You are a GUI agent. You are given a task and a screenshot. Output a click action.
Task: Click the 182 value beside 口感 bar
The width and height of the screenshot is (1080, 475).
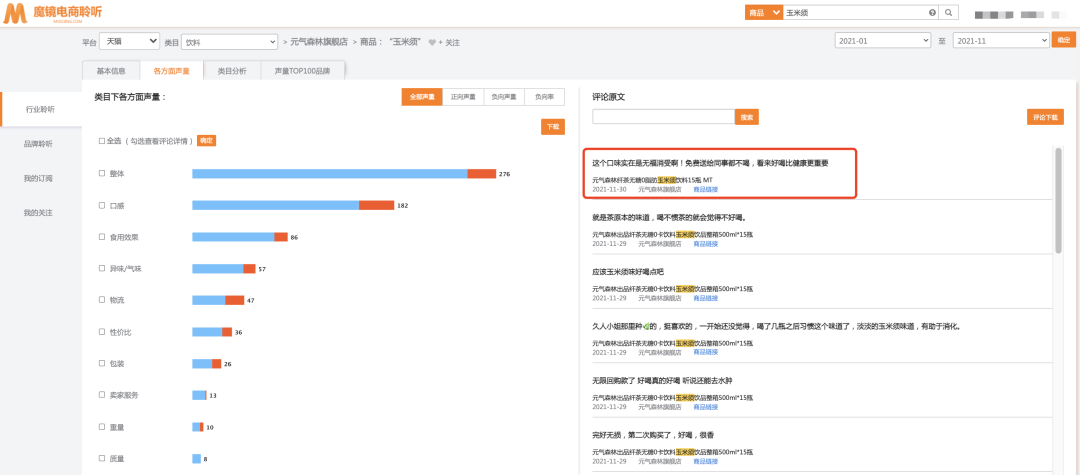coord(402,206)
